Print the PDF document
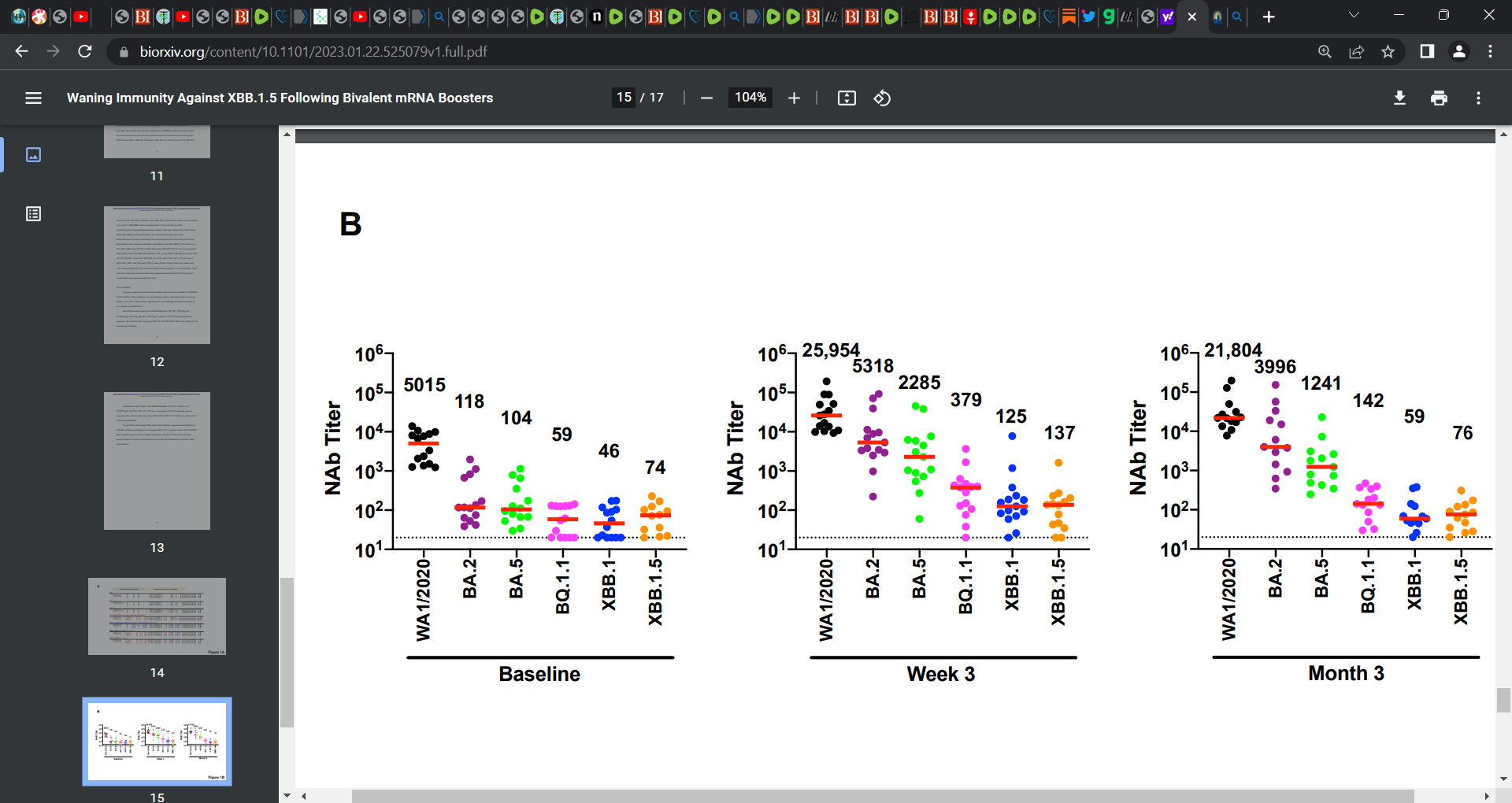Image resolution: width=1512 pixels, height=803 pixels. click(x=1439, y=98)
